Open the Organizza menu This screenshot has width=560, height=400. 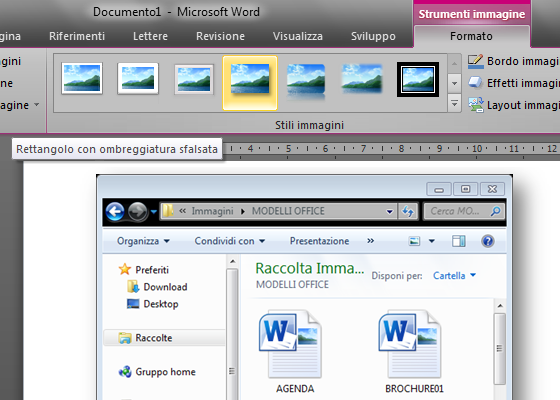143,241
